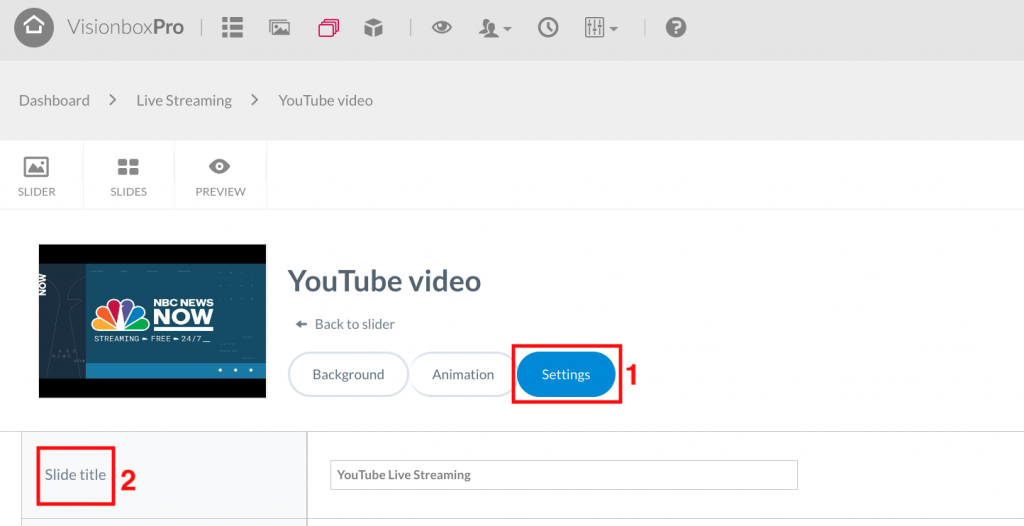Switch to the SLIDES tab

129,176
